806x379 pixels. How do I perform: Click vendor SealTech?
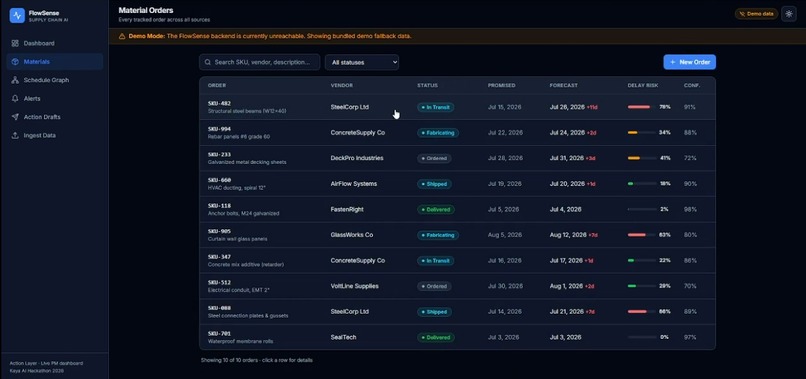pyautogui.click(x=343, y=337)
